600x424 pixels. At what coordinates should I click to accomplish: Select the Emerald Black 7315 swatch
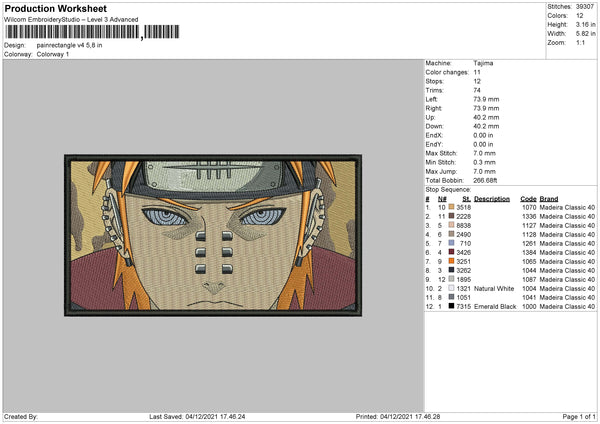click(451, 306)
